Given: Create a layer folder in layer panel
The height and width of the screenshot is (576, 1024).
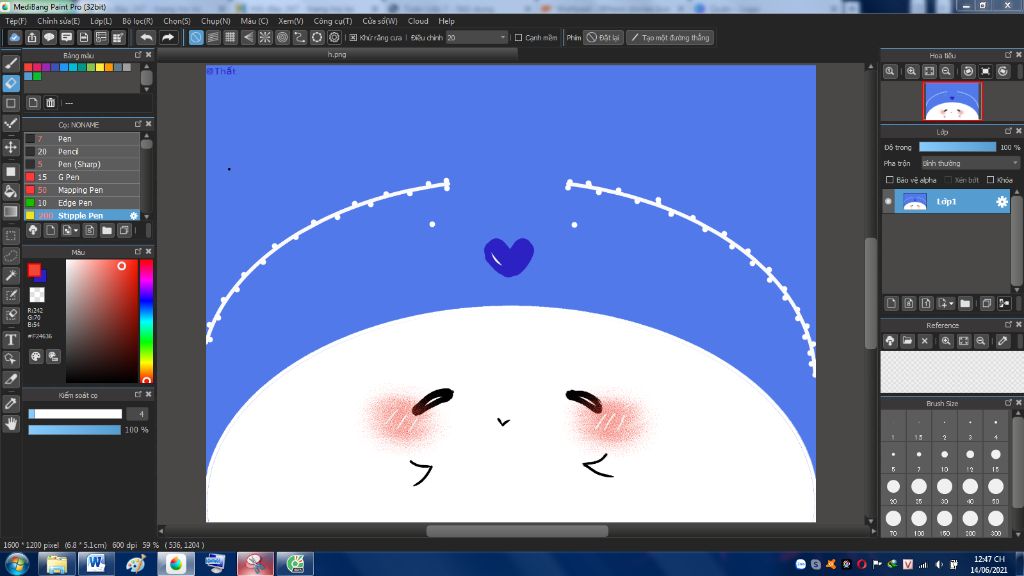Looking at the screenshot, I should pyautogui.click(x=965, y=303).
